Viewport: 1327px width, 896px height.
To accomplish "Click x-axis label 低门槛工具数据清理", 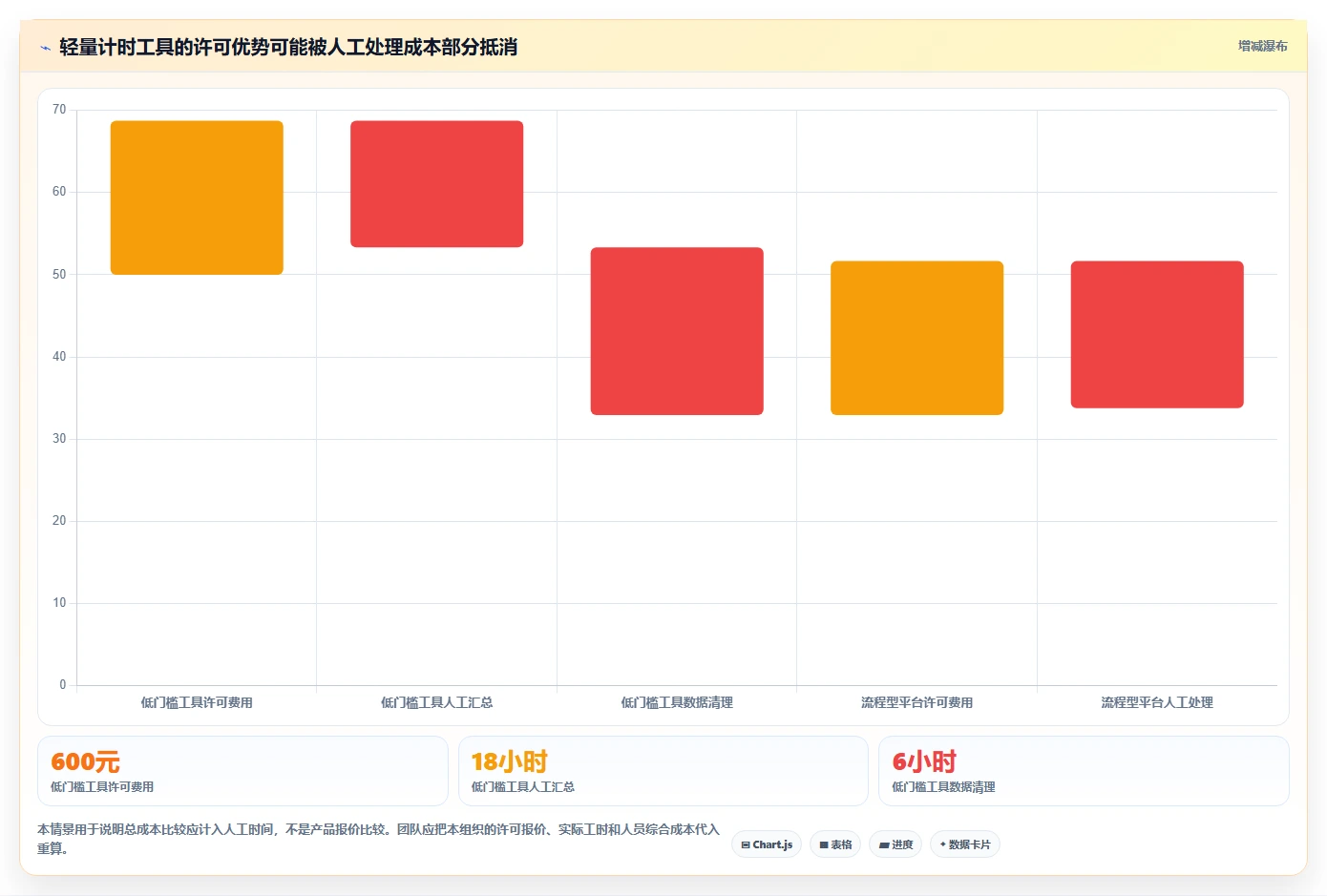I will pos(677,702).
